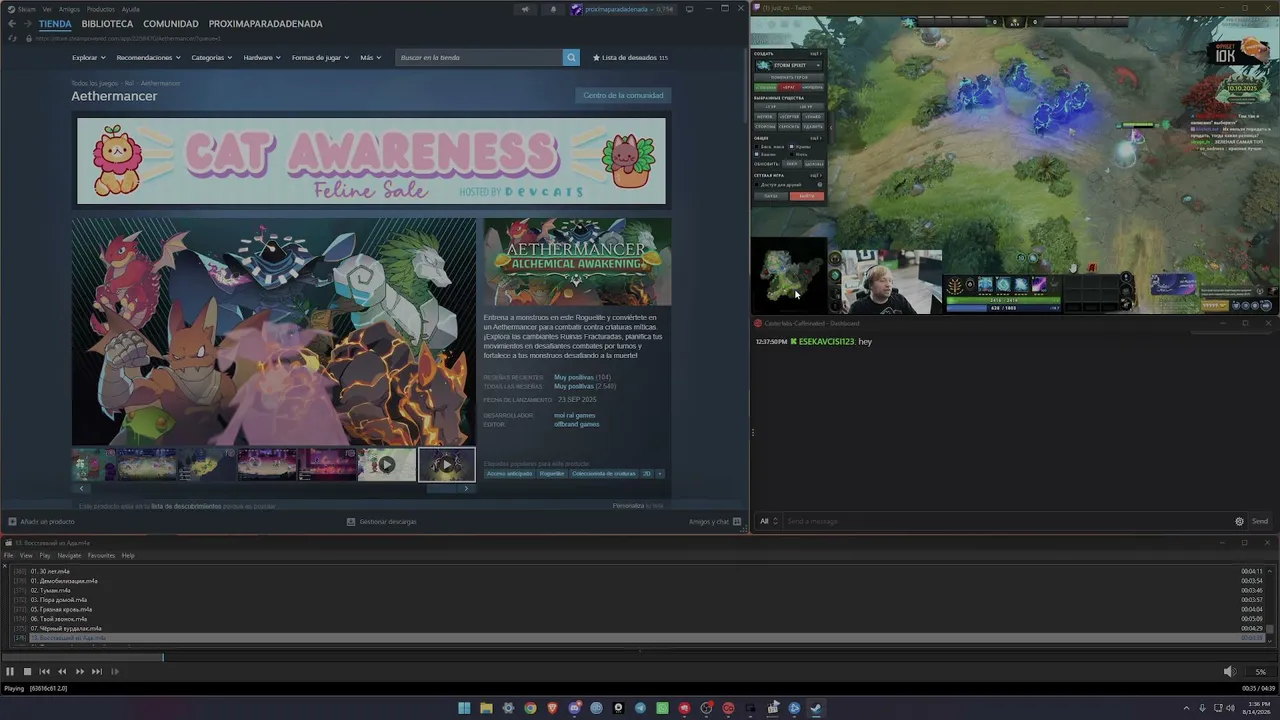Open media player File menu

pyautogui.click(x=8, y=555)
